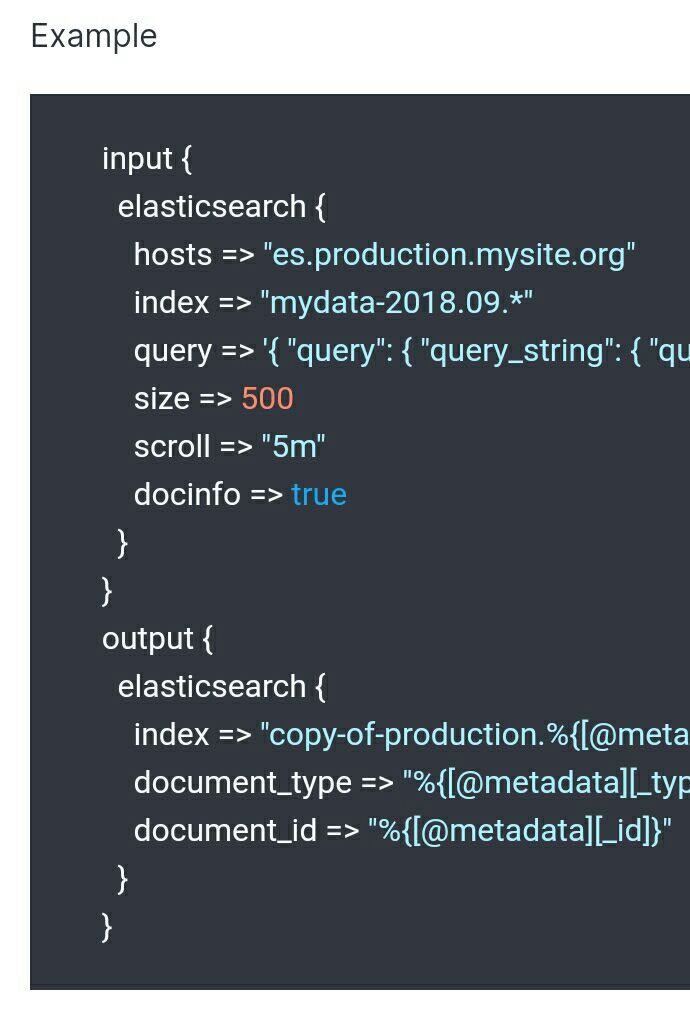Select the "es.production.mysite.org" host string

(449, 255)
